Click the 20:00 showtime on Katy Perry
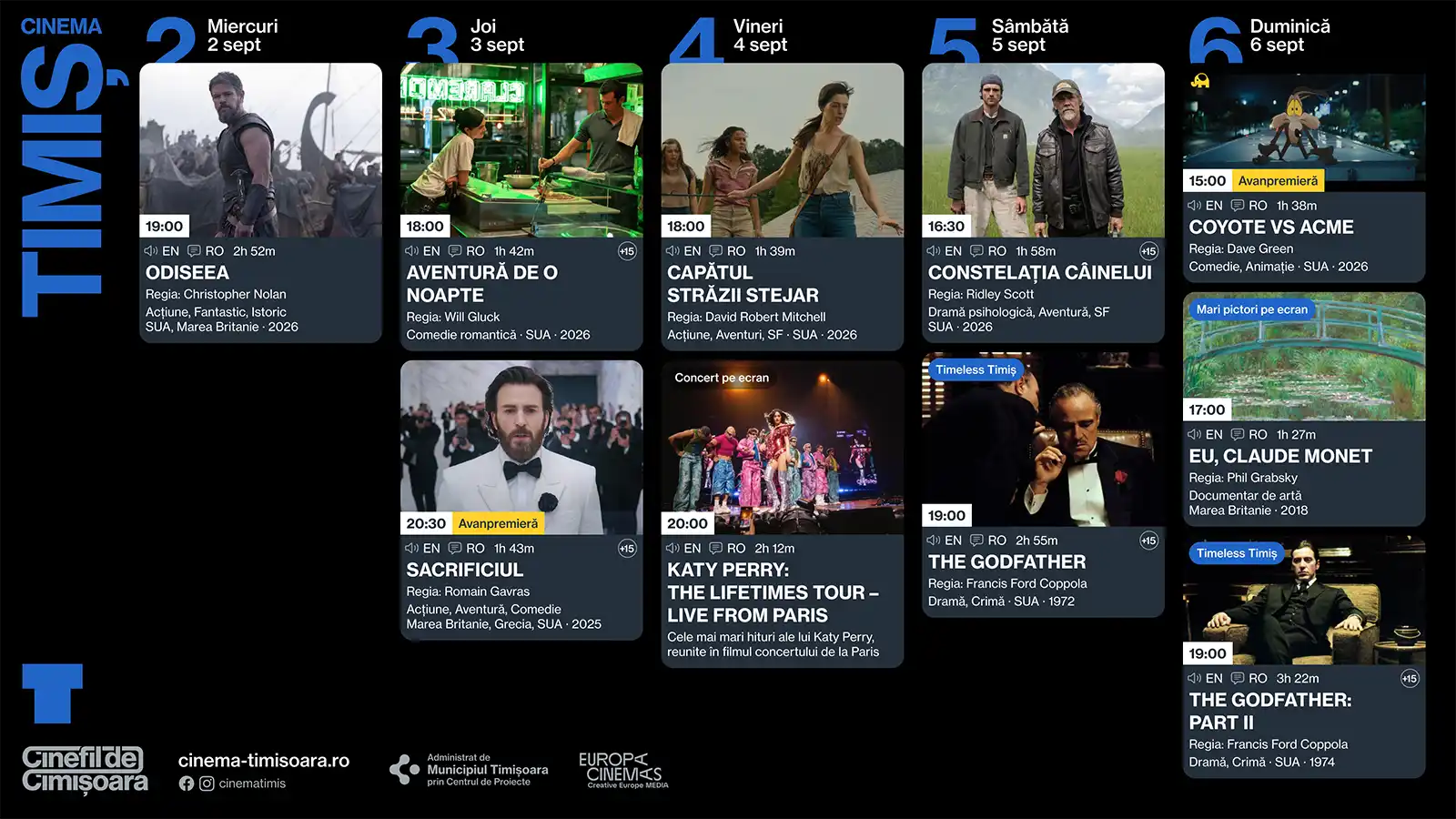This screenshot has width=1456, height=819. 687,524
